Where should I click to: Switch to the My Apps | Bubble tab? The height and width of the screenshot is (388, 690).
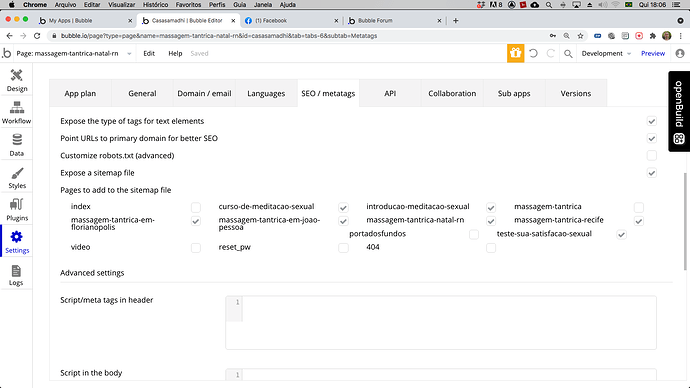coord(85,21)
